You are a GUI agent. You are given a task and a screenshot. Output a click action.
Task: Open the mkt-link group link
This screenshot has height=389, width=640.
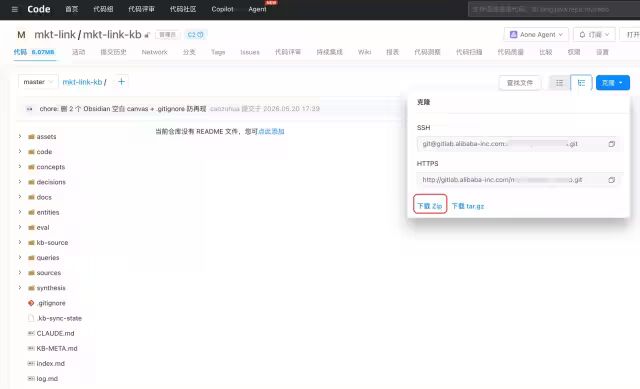click(x=55, y=35)
